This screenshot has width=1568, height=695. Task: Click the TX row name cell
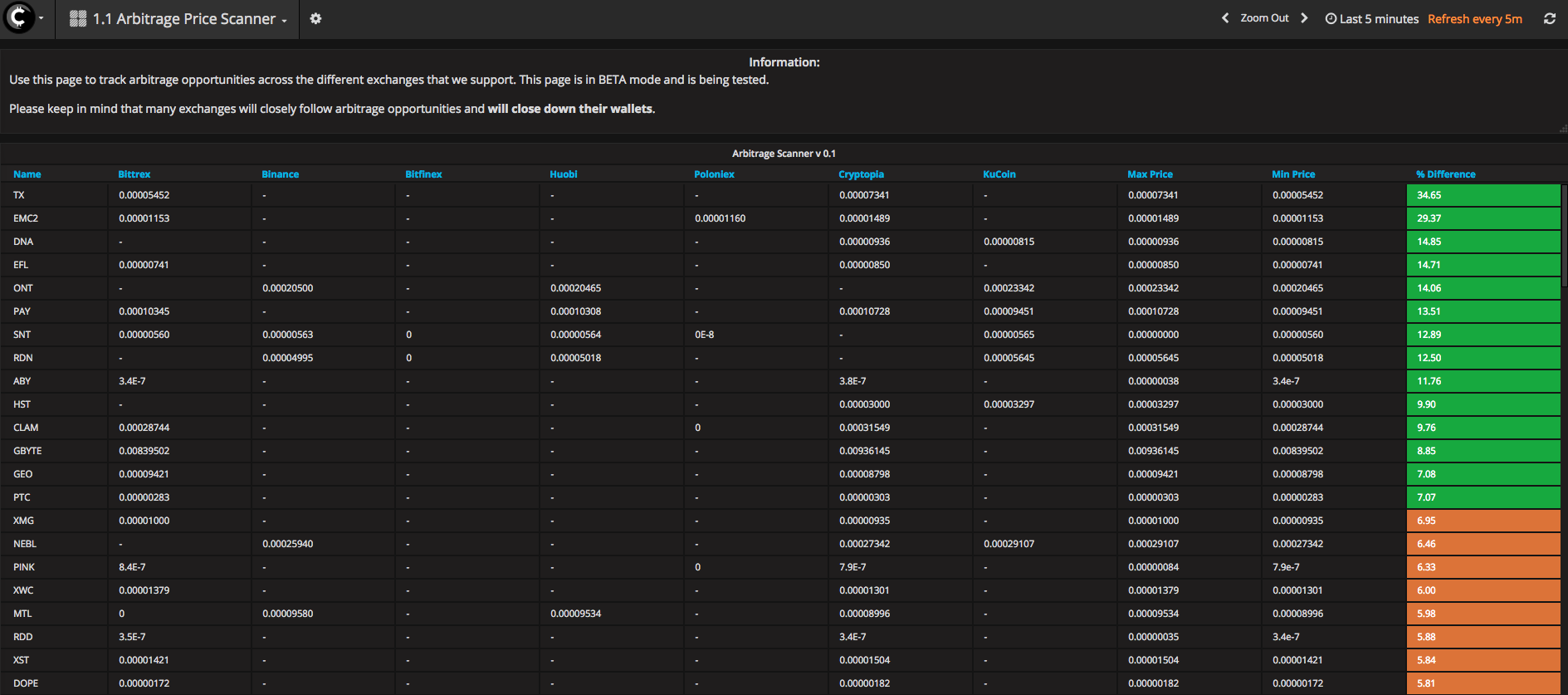click(54, 195)
